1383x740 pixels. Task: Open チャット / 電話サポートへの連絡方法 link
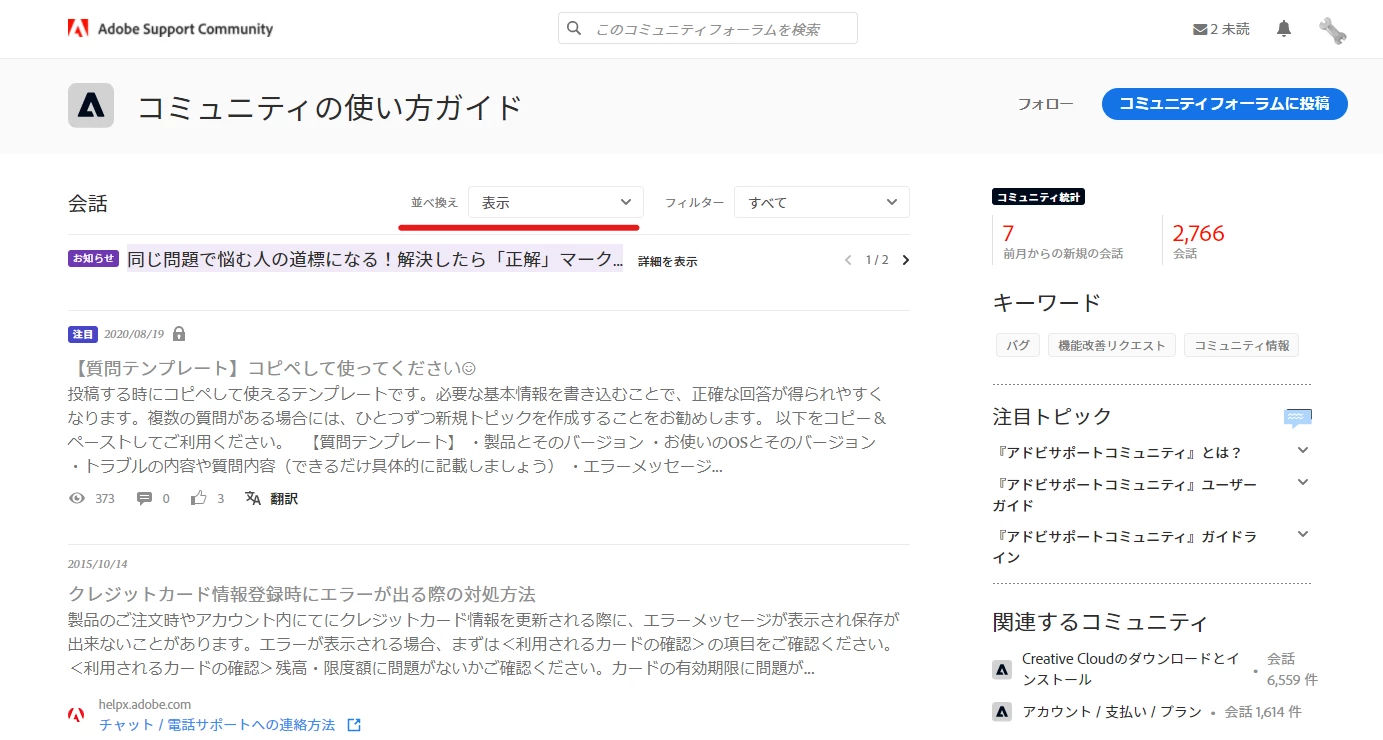217,725
